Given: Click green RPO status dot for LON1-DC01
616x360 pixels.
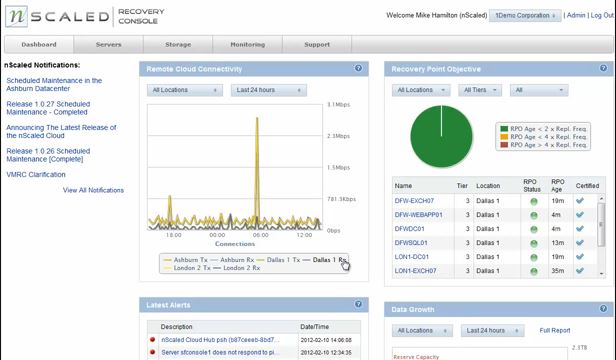Looking at the screenshot, I should pyautogui.click(x=534, y=257).
